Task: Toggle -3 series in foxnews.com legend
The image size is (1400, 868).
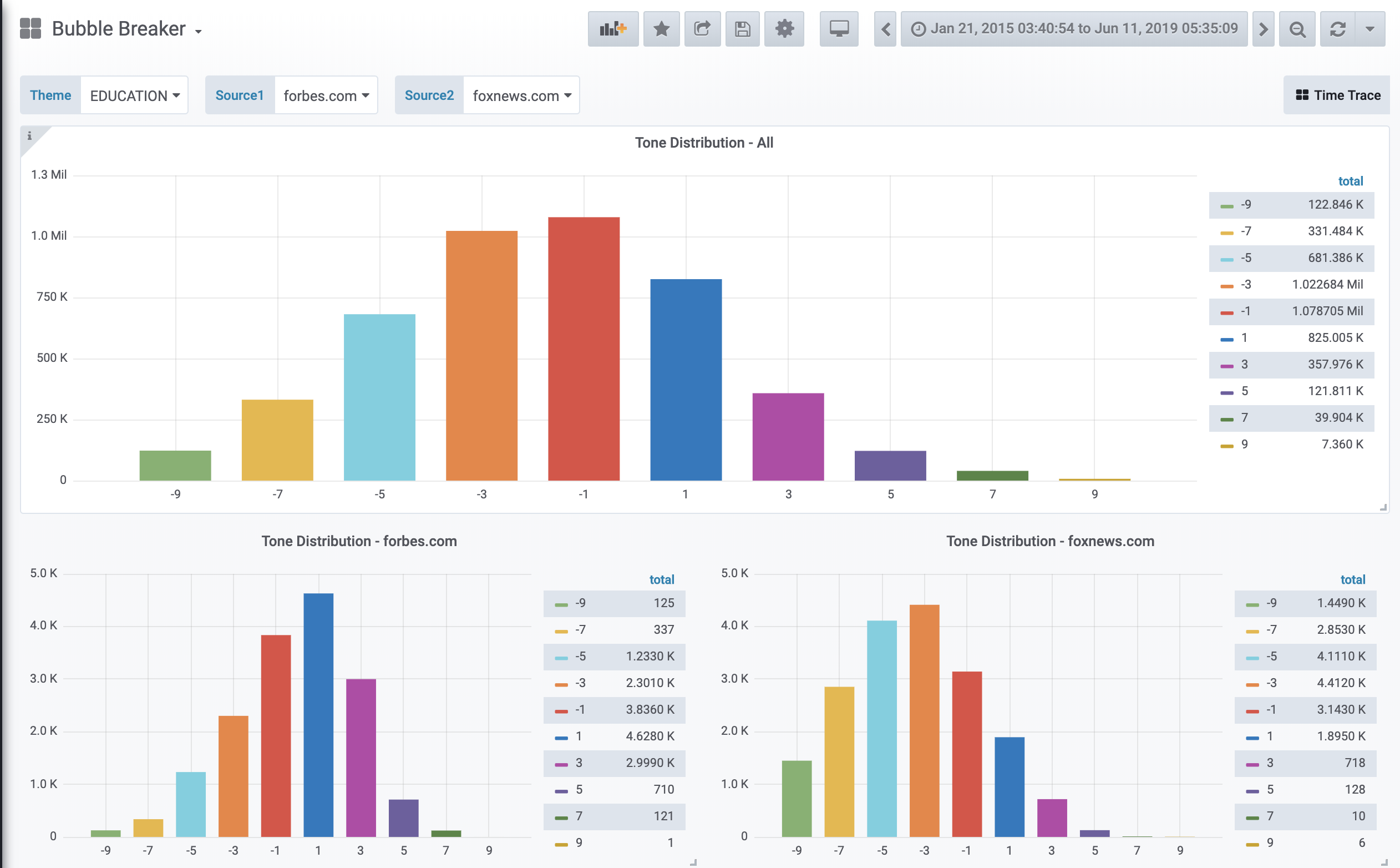Action: (x=1271, y=683)
